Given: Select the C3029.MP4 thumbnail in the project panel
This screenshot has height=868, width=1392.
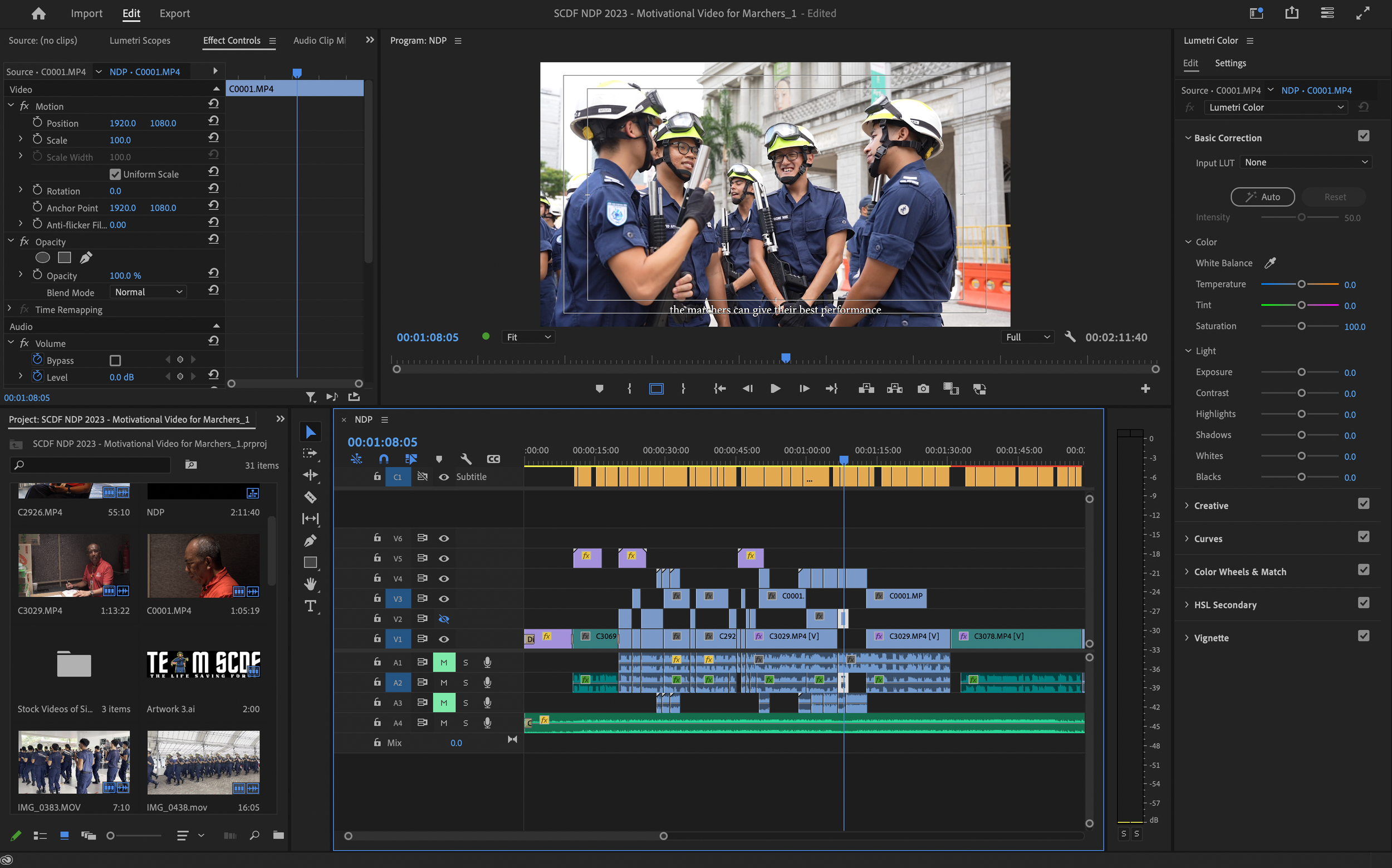Looking at the screenshot, I should 73,566.
